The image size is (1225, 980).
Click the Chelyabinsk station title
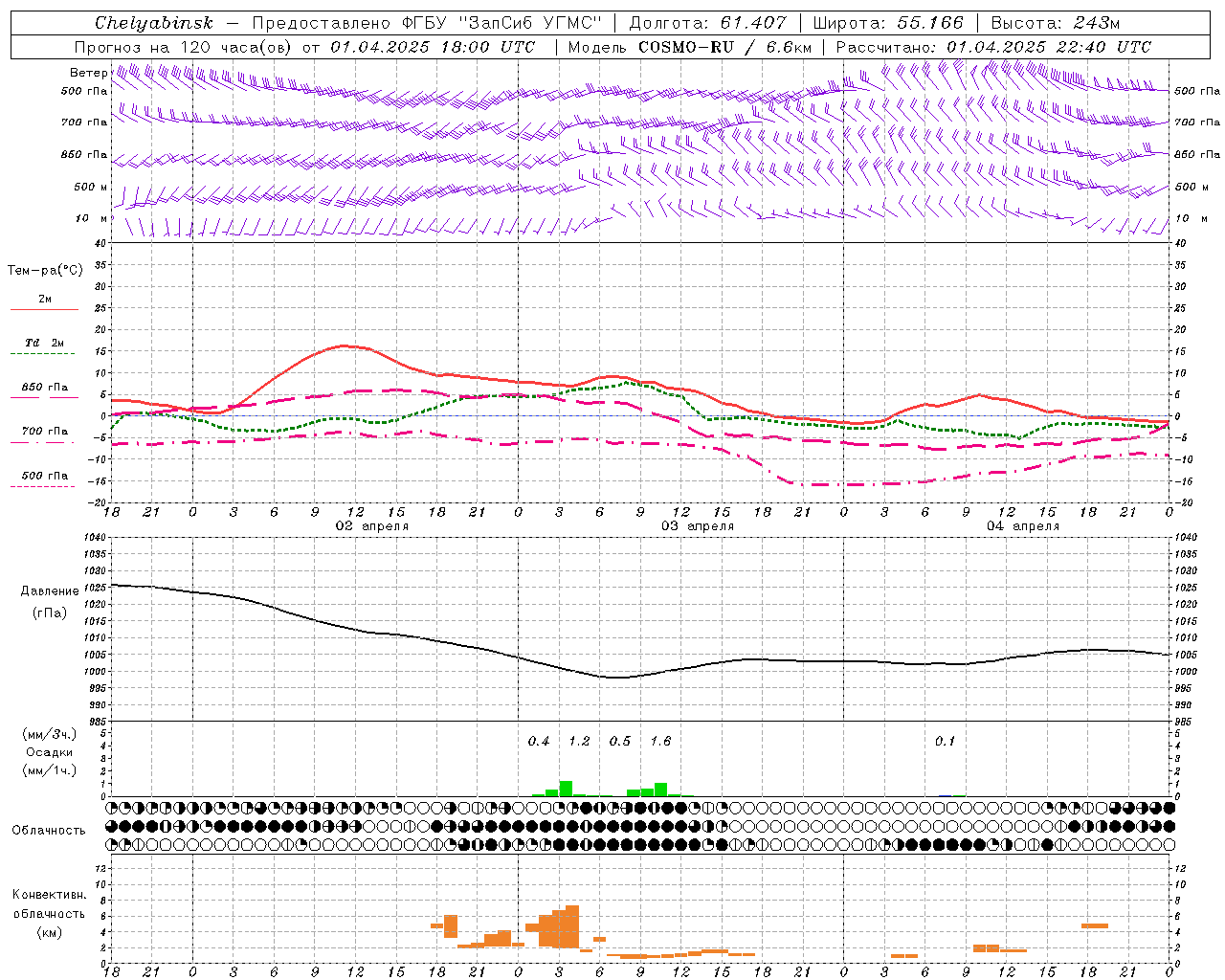click(154, 23)
